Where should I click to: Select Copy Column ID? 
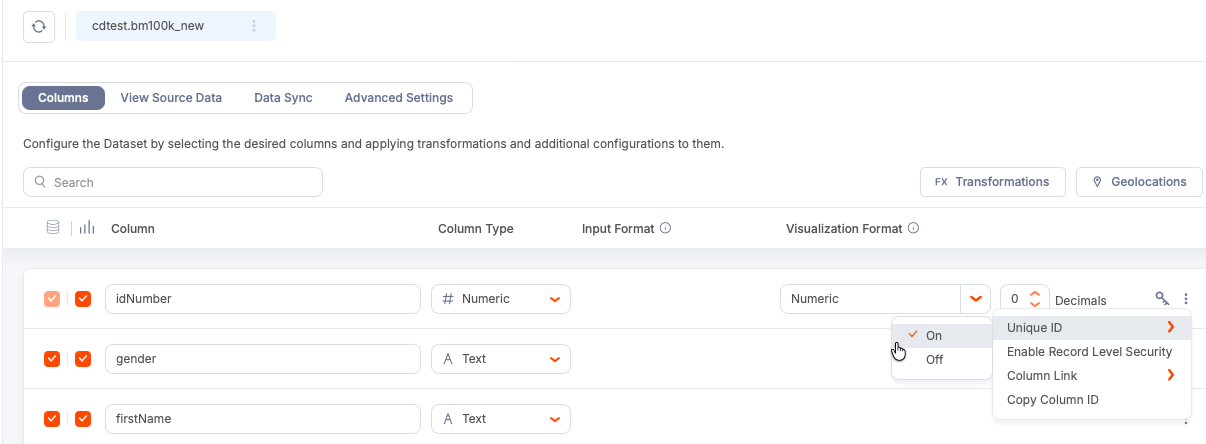pos(1091,400)
